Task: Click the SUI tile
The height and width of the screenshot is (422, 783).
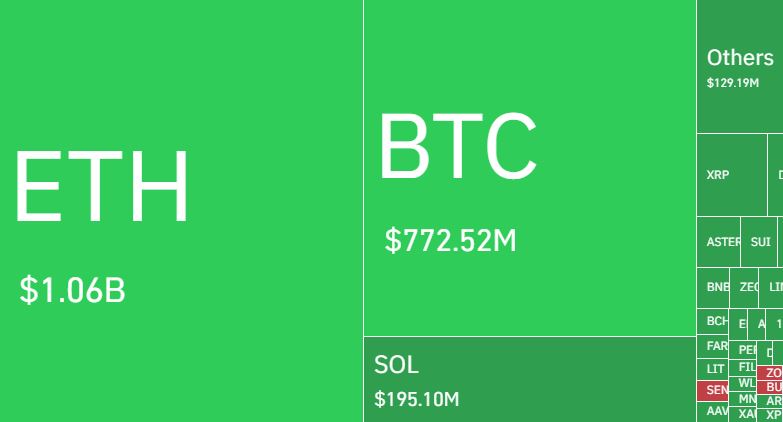Action: pos(760,242)
